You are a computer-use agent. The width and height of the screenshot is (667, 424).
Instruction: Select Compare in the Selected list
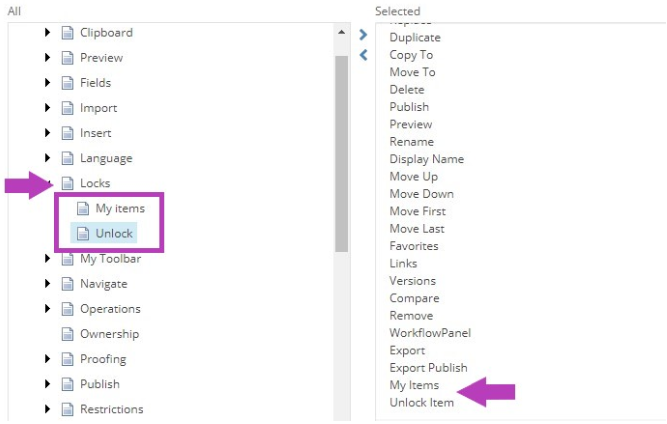[x=414, y=299]
